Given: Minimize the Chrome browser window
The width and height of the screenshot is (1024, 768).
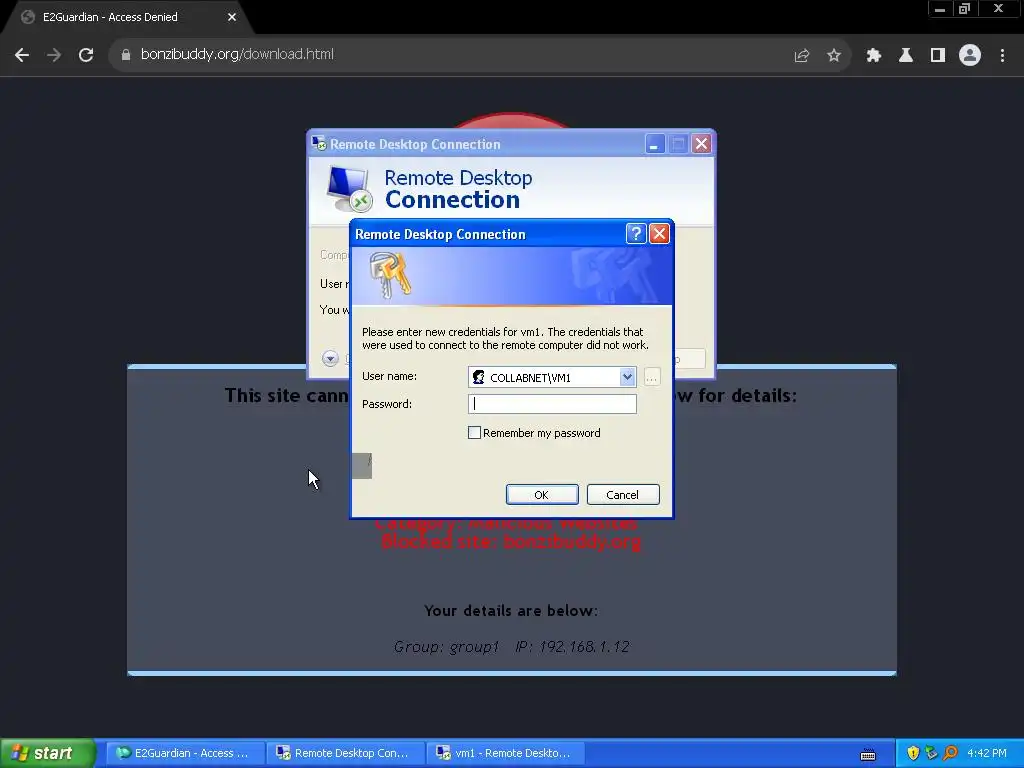Looking at the screenshot, I should (x=940, y=9).
